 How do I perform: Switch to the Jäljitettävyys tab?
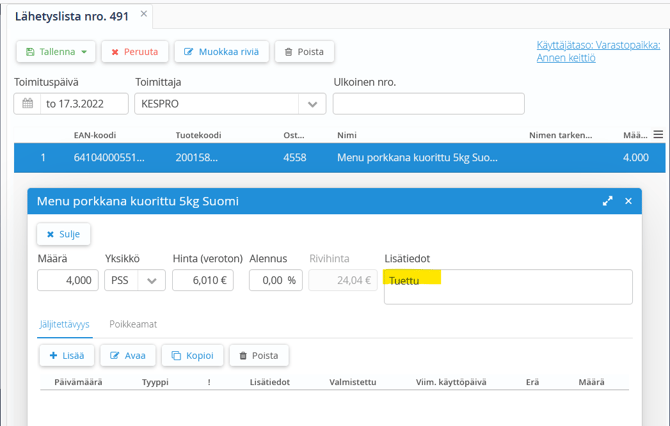click(65, 324)
